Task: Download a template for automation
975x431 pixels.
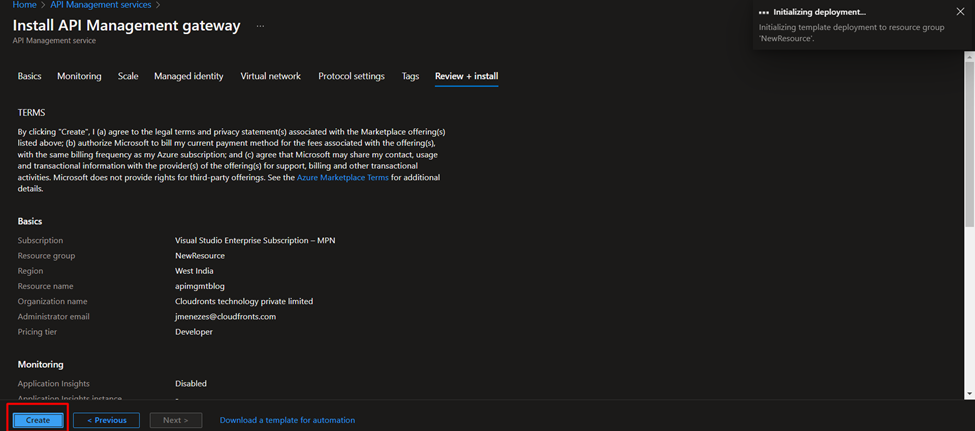Action: (287, 420)
